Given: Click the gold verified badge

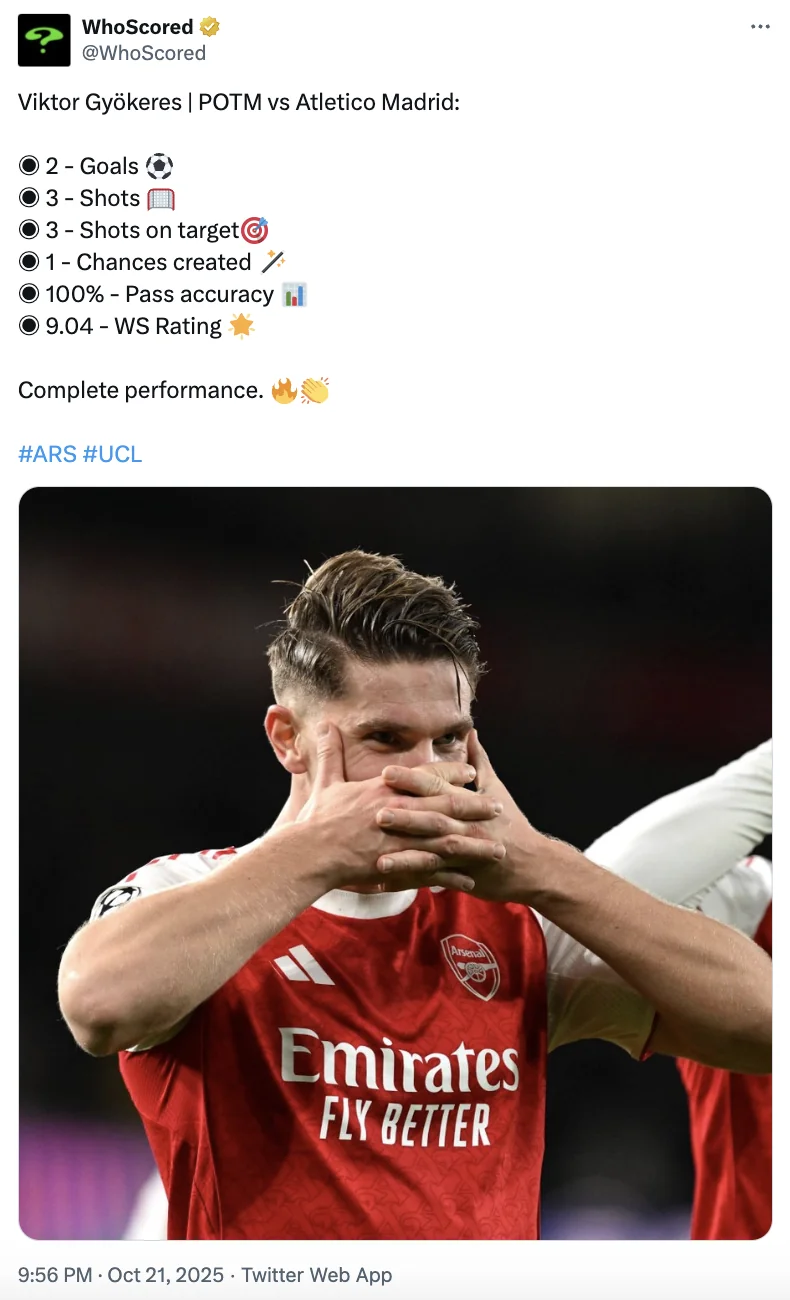Looking at the screenshot, I should pyautogui.click(x=210, y=27).
